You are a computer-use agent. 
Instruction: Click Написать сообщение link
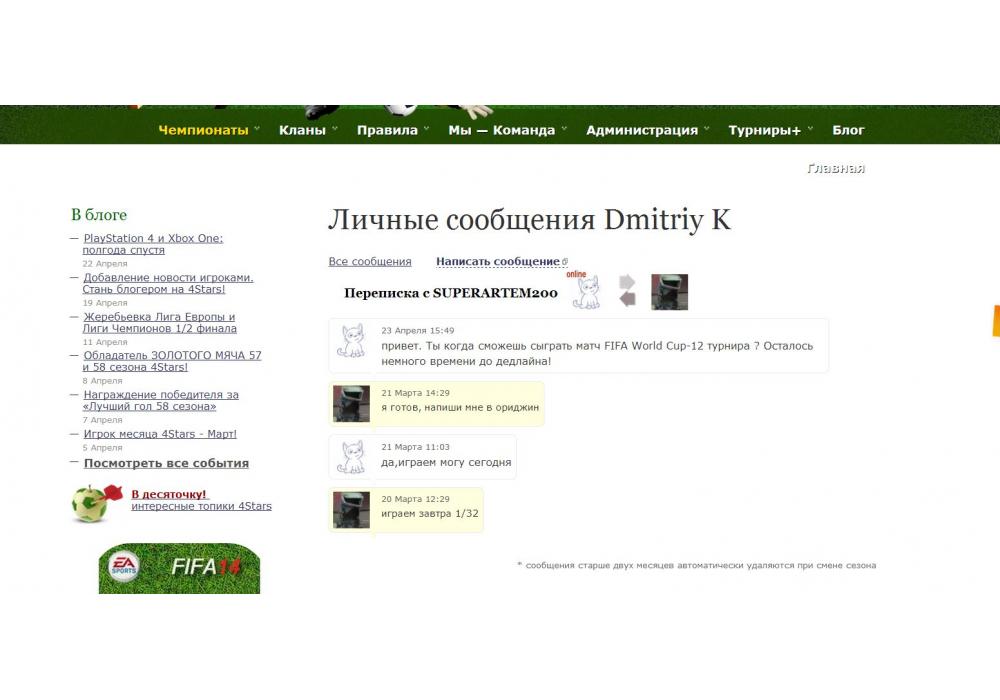click(x=497, y=261)
